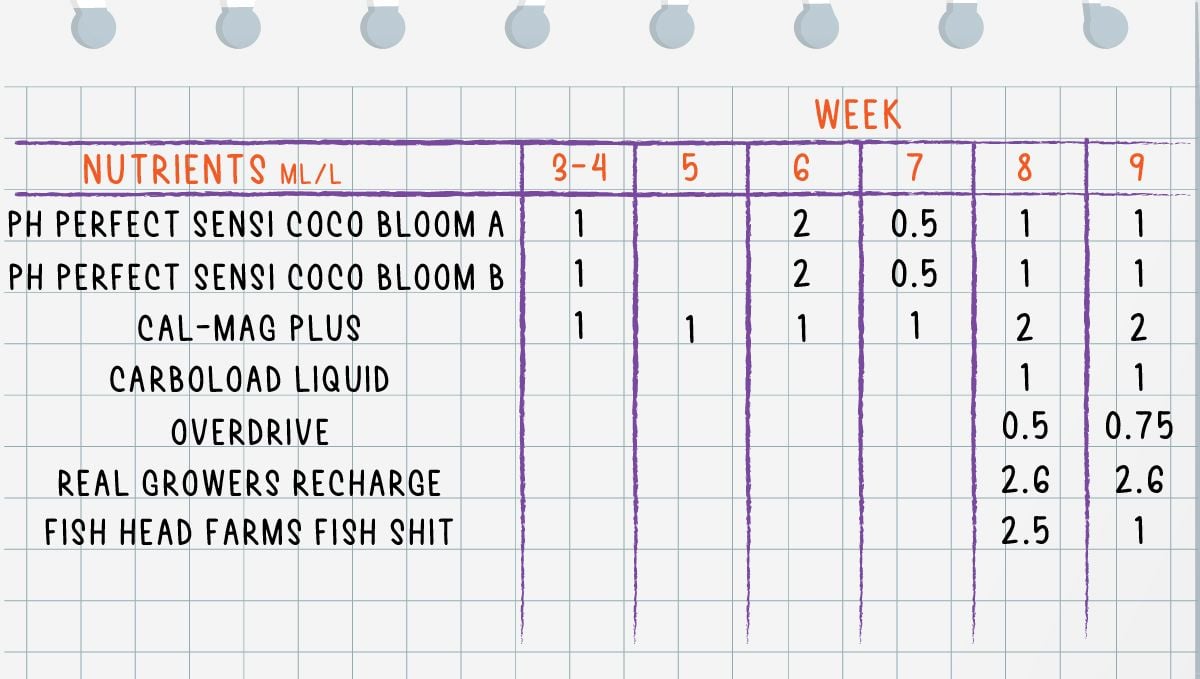
Task: Select the week 7 column header
Action: point(914,168)
